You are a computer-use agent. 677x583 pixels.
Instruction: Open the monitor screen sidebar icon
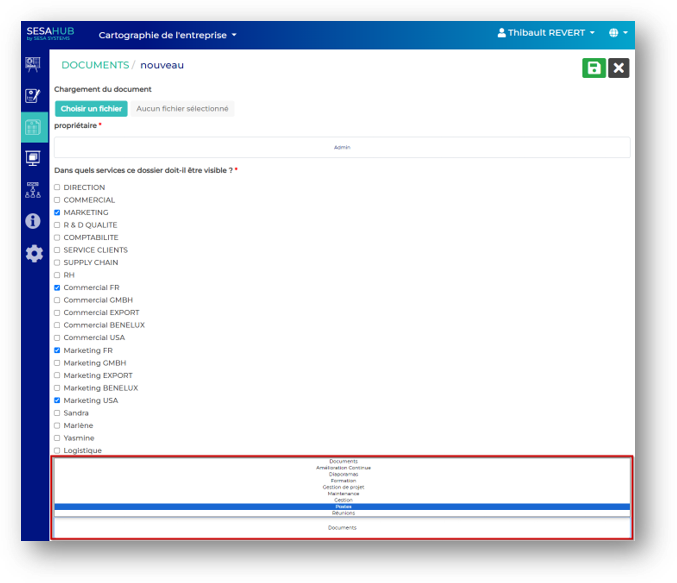click(x=33, y=158)
